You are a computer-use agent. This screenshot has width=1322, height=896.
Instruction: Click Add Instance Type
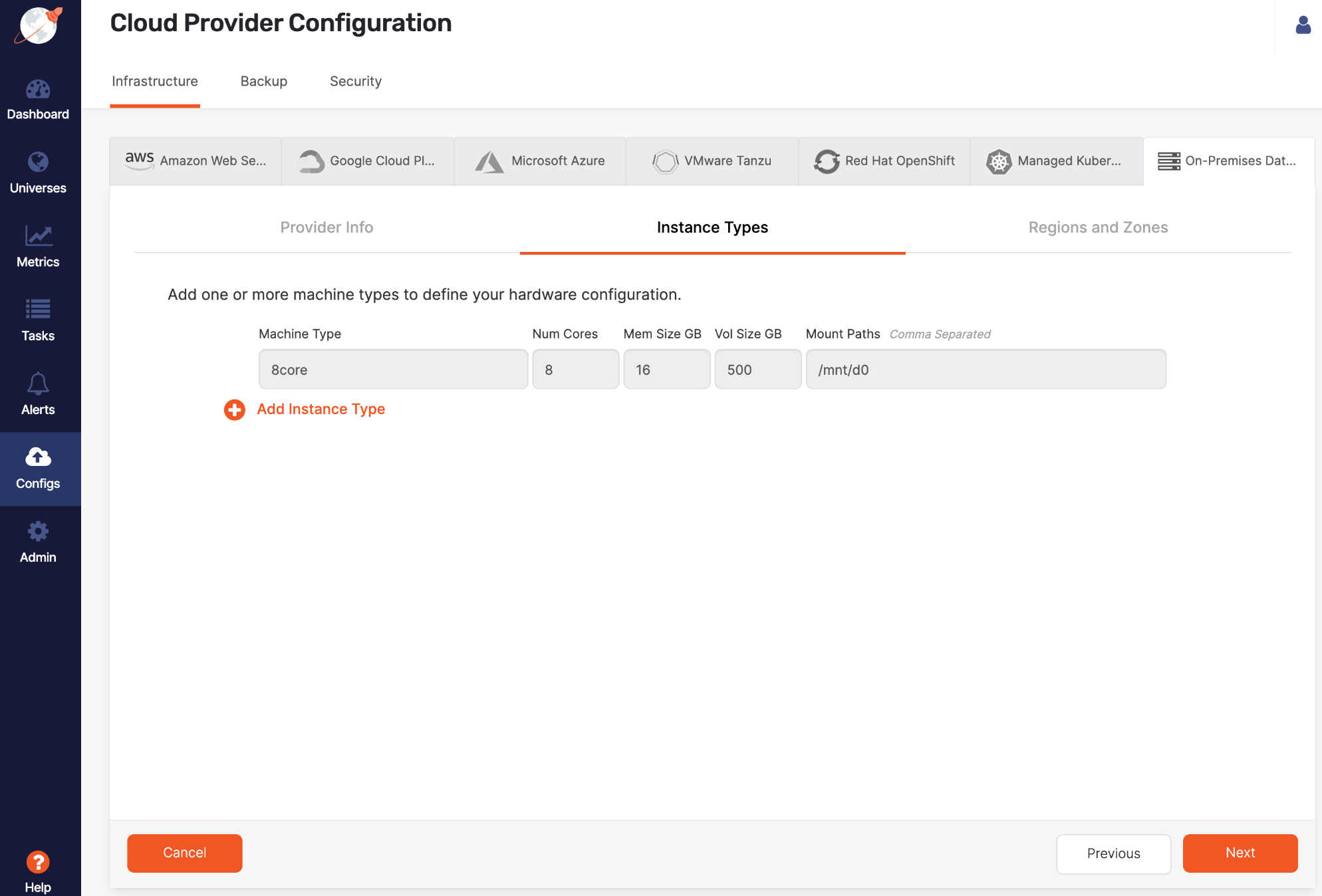(x=321, y=409)
